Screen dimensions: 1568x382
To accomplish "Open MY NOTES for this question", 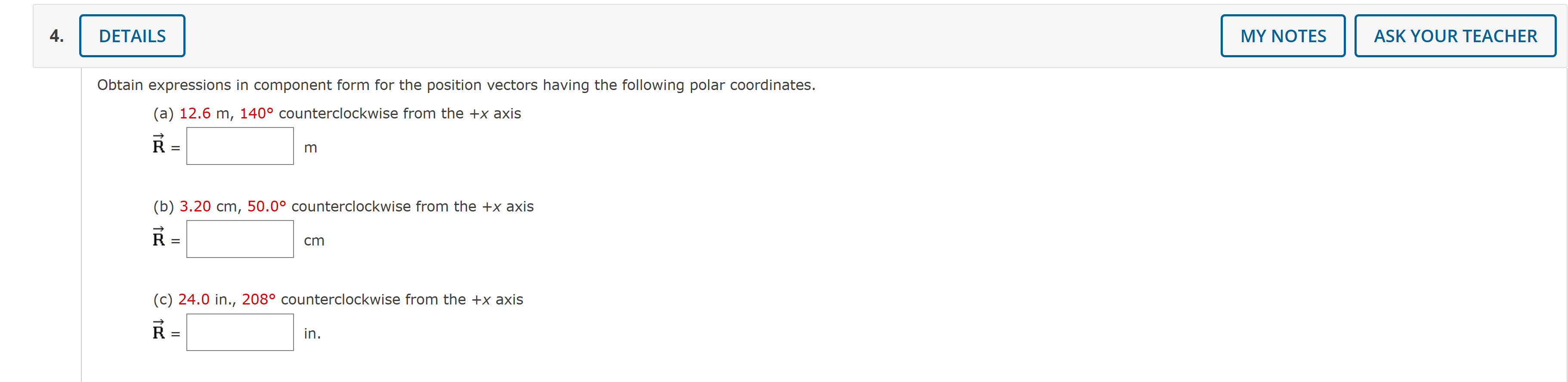I will (1283, 35).
